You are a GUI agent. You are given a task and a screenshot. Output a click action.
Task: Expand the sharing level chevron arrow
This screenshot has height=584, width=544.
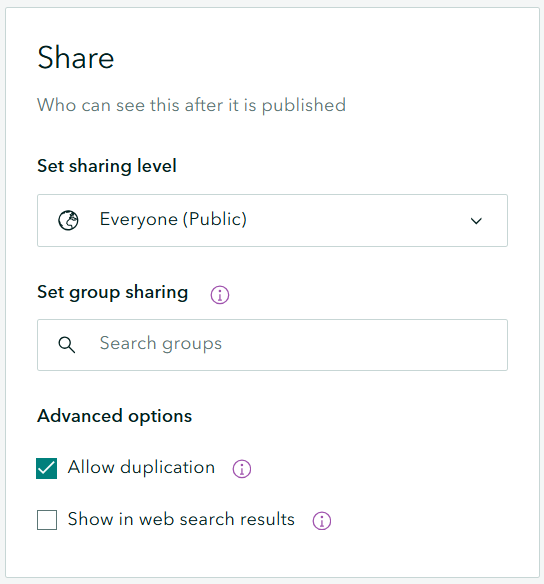point(476,221)
